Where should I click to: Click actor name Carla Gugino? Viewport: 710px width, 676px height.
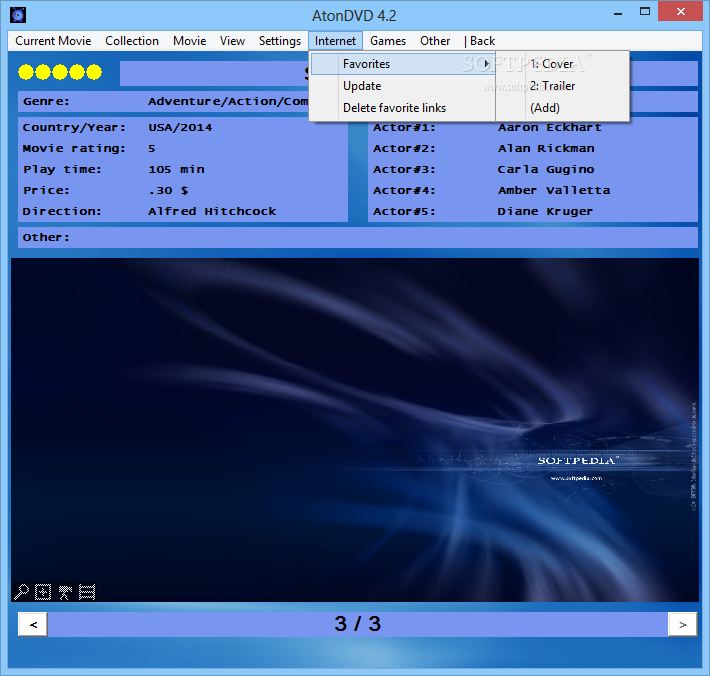pos(546,169)
